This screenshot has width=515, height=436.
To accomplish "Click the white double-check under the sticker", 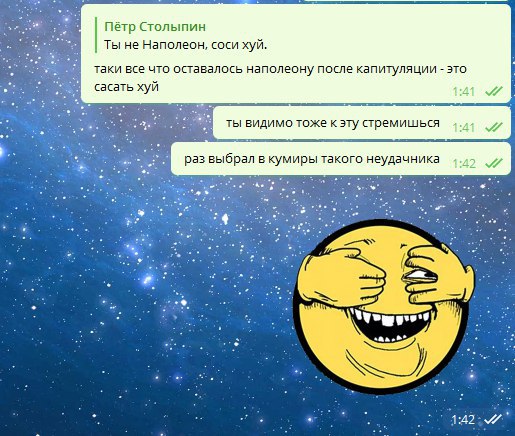I will (x=493, y=419).
